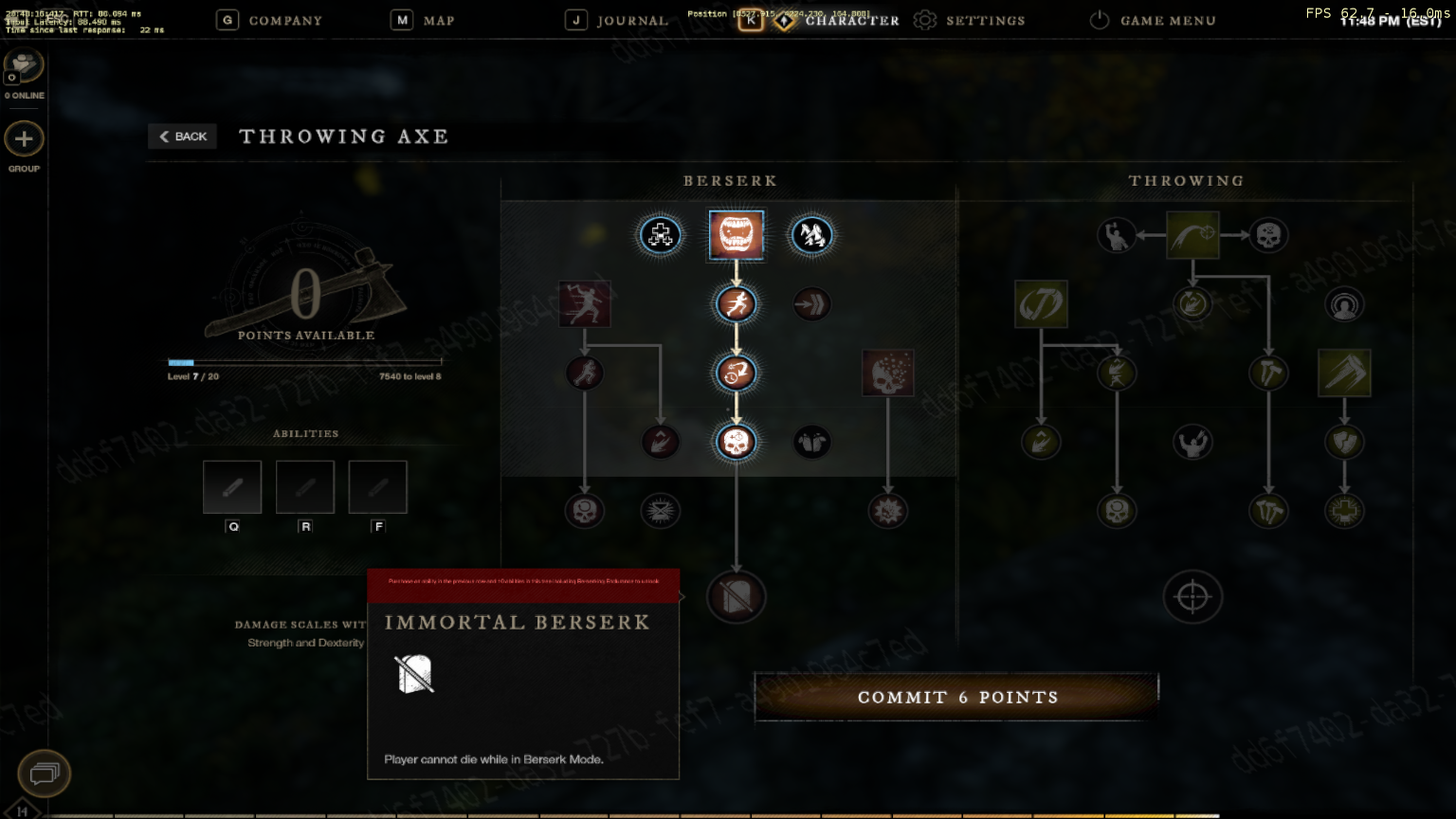The width and height of the screenshot is (1456, 819).
Task: Click the arrows passive right of the running figure
Action: [x=812, y=304]
